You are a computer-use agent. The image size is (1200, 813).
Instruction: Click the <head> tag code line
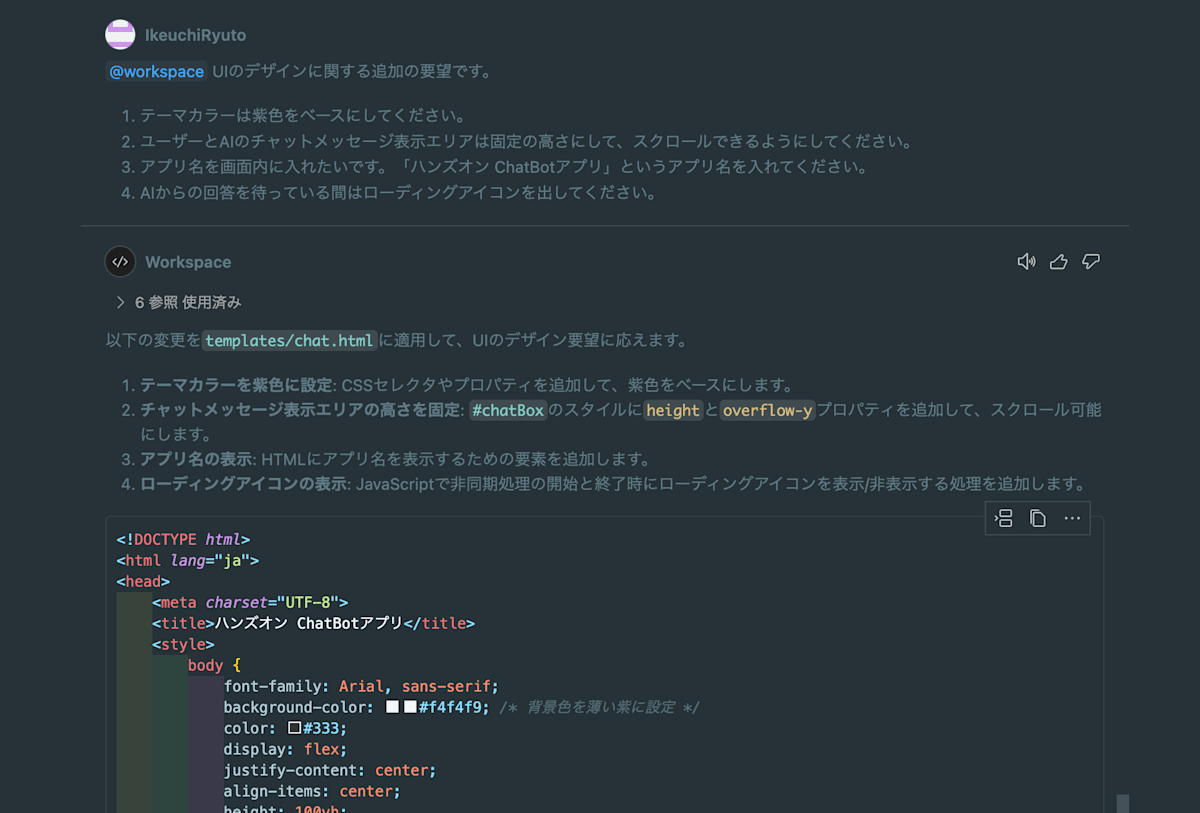tap(143, 581)
